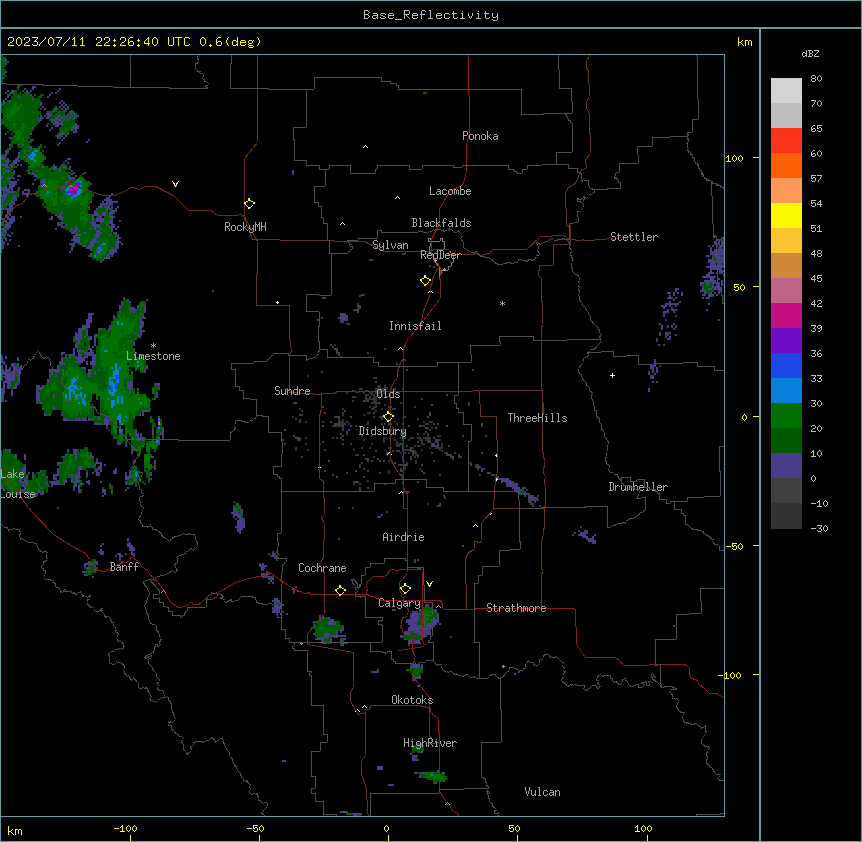The height and width of the screenshot is (842, 862).
Task: Click the Vulcan label
Action: coord(543,792)
